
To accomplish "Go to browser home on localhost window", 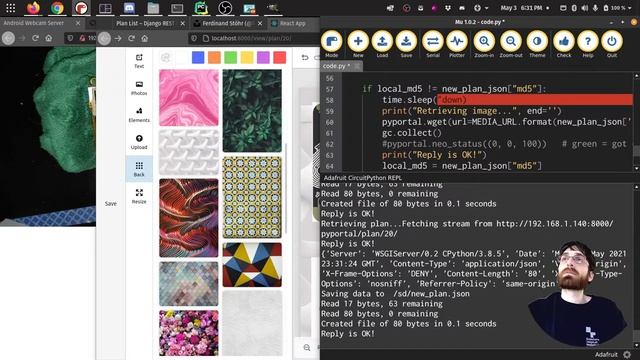I will 144,38.
